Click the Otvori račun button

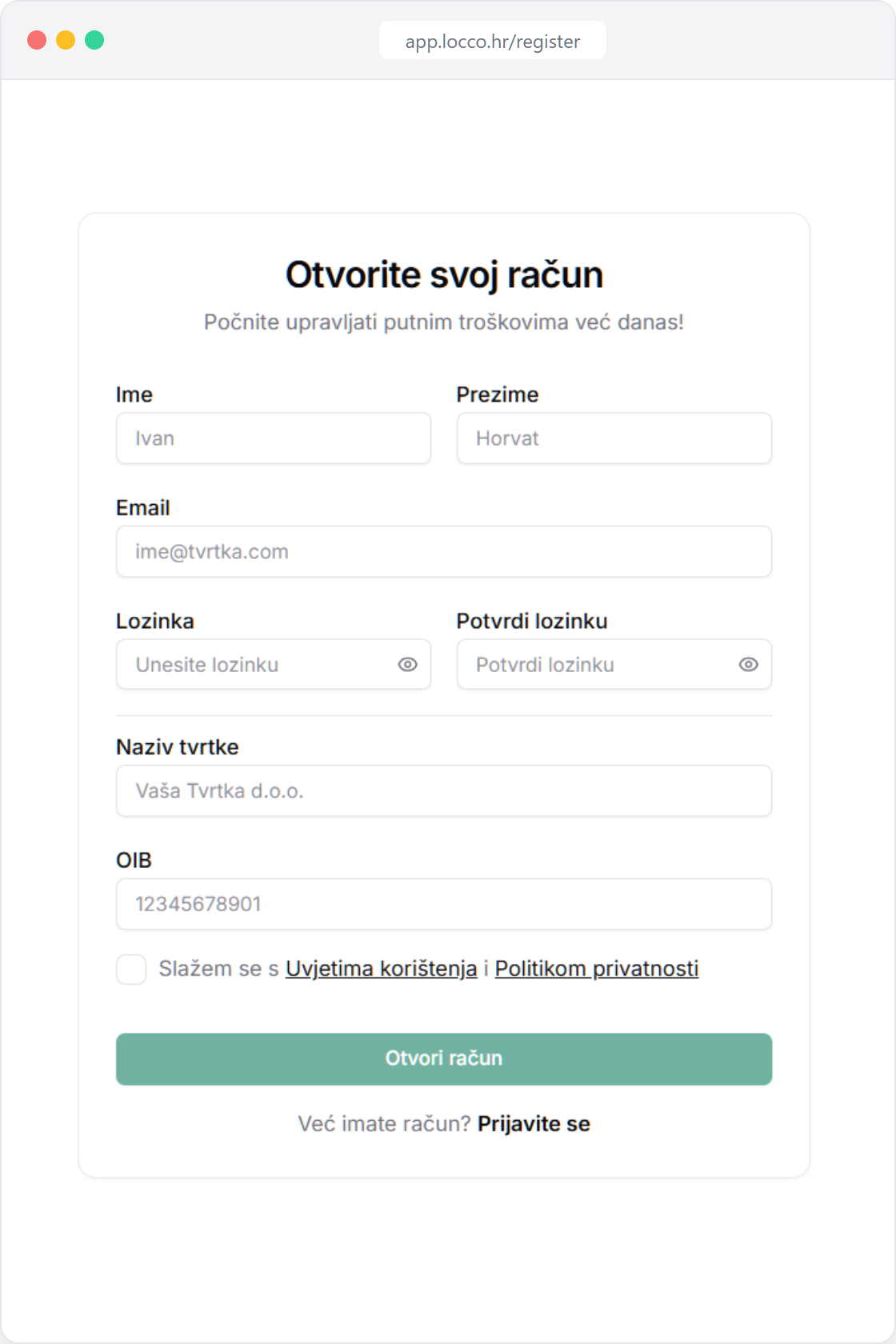[x=444, y=1058]
